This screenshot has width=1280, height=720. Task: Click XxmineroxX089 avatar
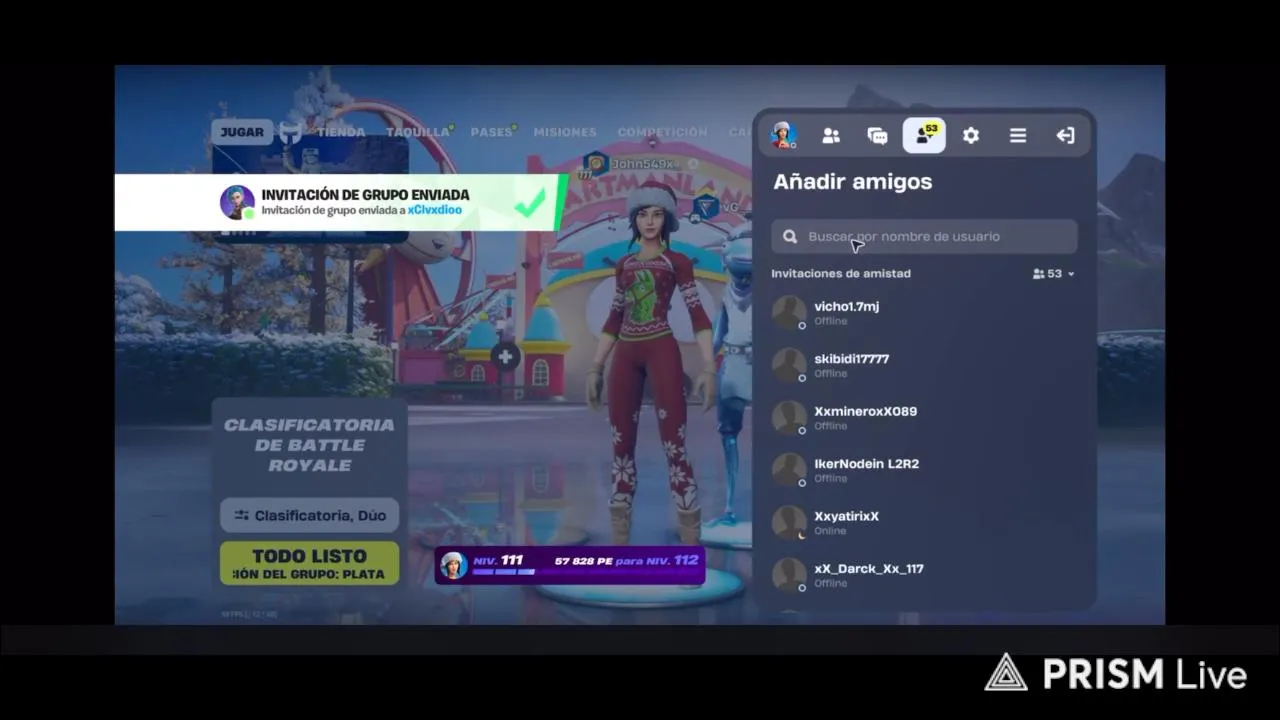tap(789, 417)
